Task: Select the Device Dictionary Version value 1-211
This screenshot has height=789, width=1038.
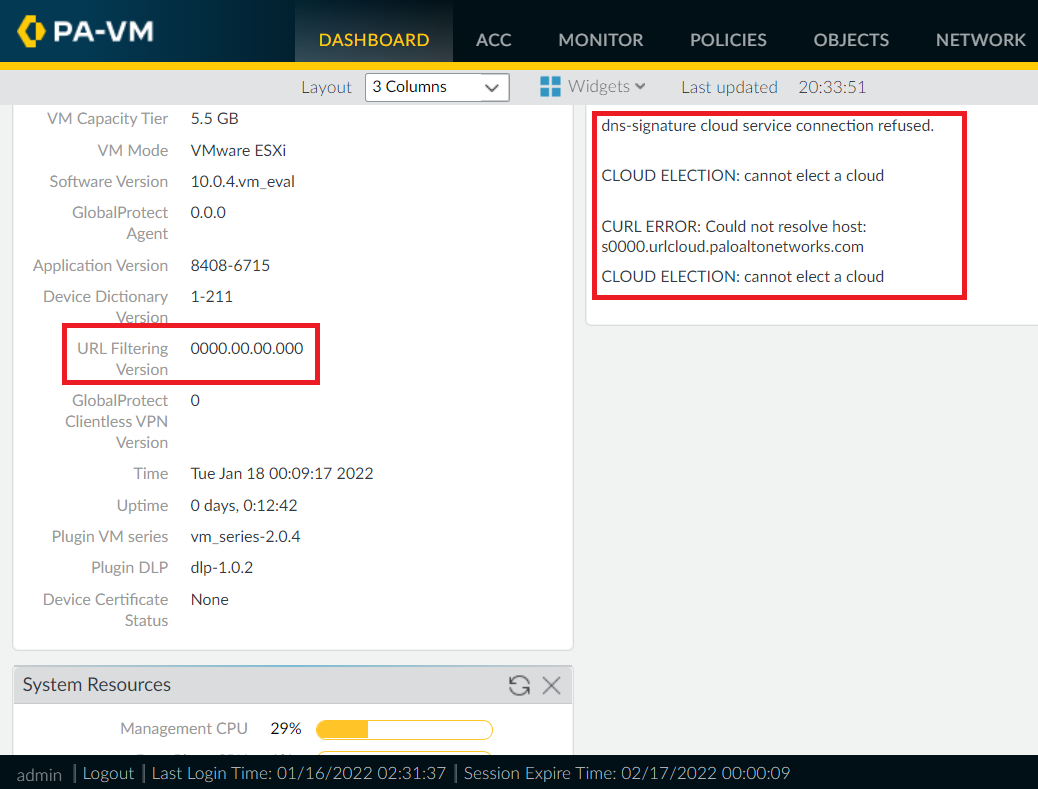Action: (212, 297)
